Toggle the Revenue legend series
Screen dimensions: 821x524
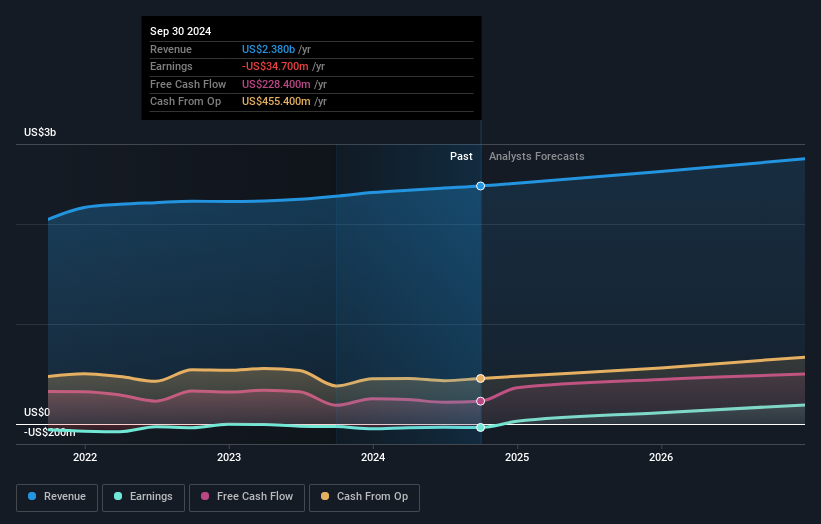click(x=57, y=497)
